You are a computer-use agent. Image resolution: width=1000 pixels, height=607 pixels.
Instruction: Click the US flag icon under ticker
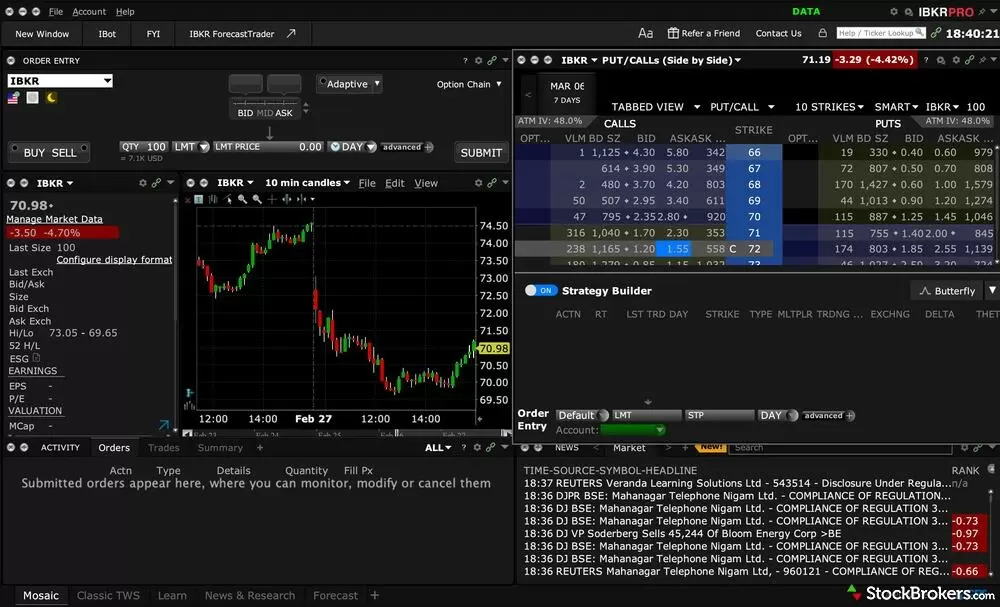point(13,98)
